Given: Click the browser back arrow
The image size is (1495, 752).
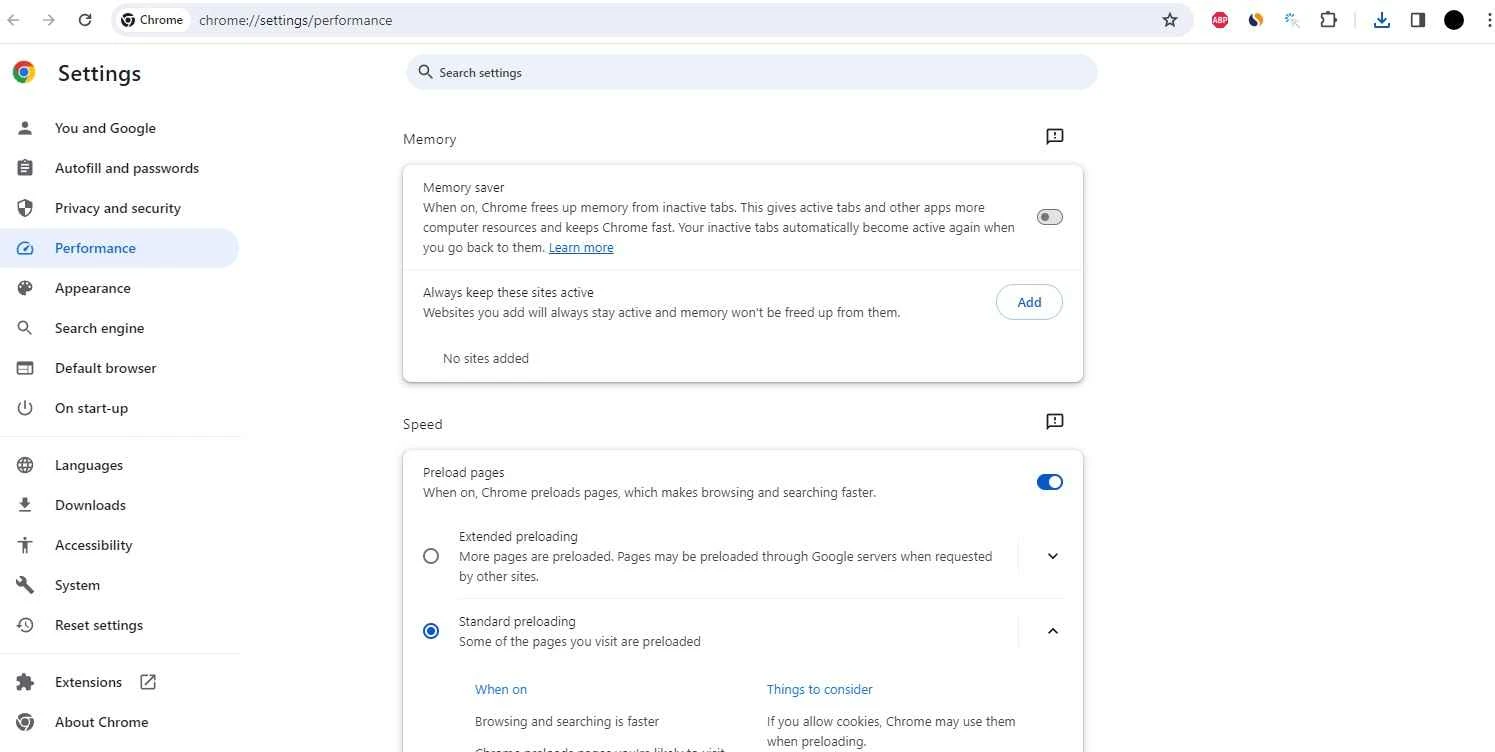Looking at the screenshot, I should [x=13, y=20].
